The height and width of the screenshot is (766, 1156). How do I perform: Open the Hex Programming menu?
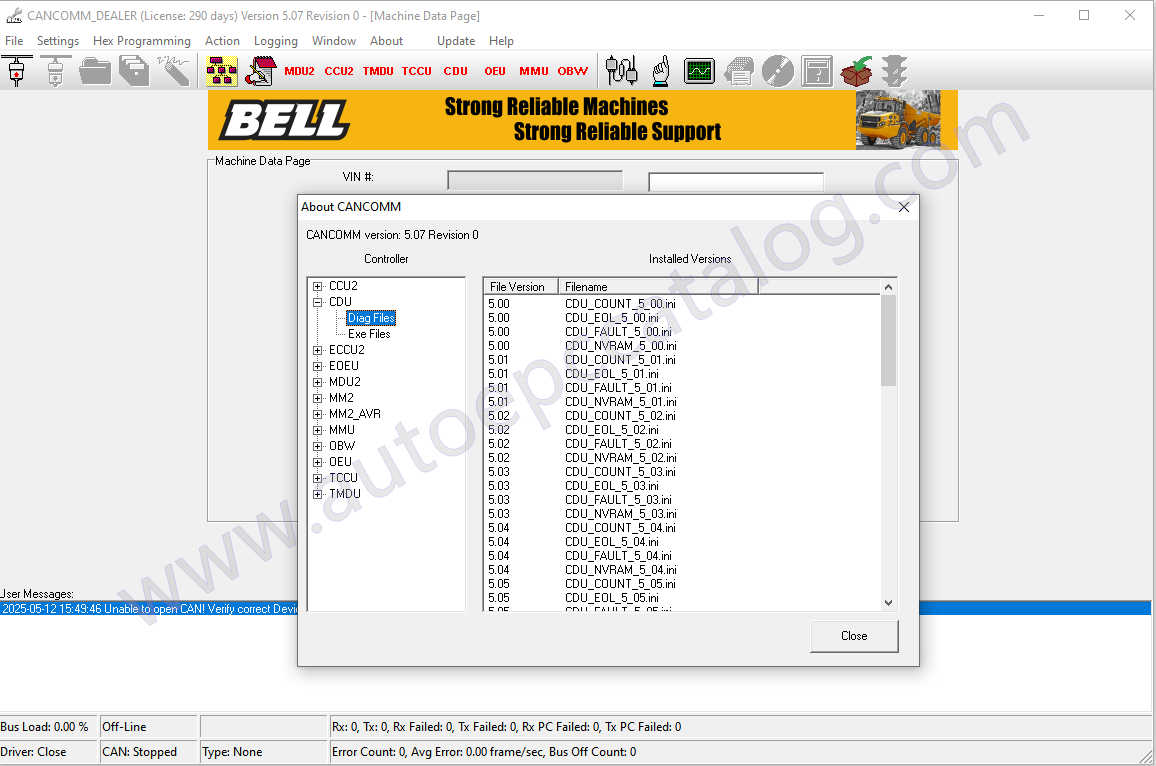point(142,41)
